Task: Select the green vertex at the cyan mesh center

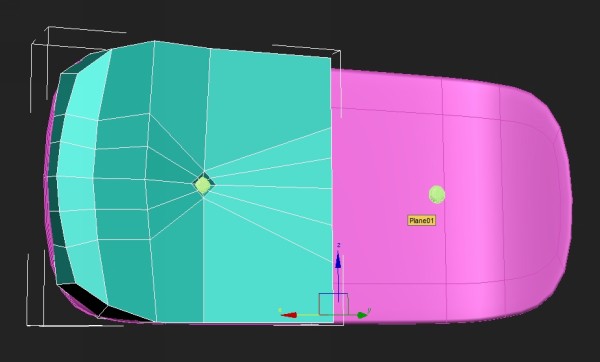Action: coord(203,185)
